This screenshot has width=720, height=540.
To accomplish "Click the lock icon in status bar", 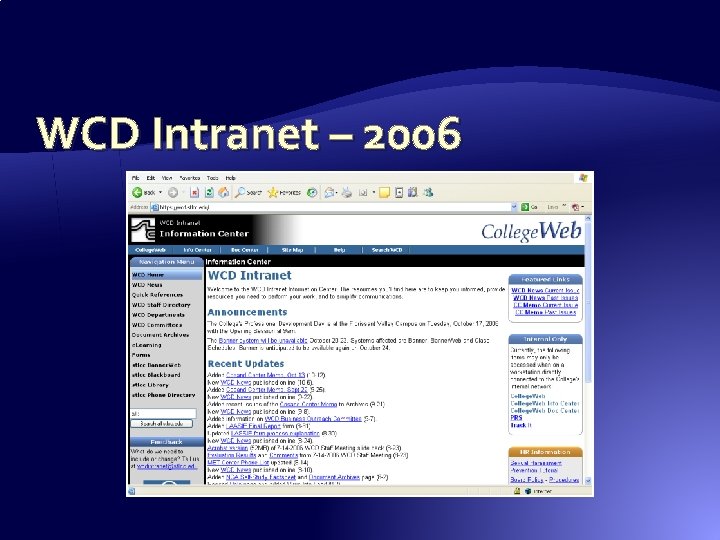I will 517,491.
